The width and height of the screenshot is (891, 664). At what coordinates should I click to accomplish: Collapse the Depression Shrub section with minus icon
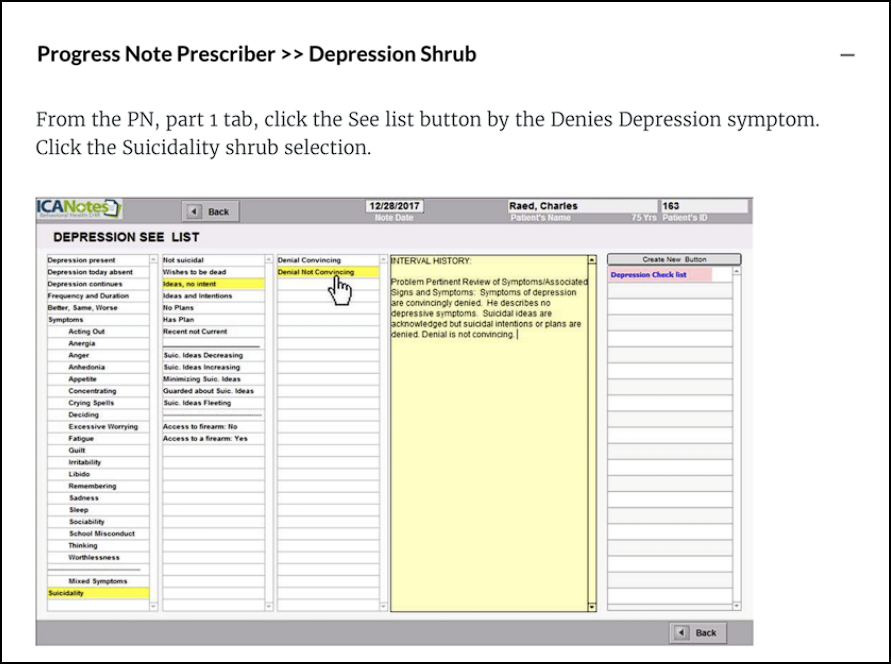847,55
